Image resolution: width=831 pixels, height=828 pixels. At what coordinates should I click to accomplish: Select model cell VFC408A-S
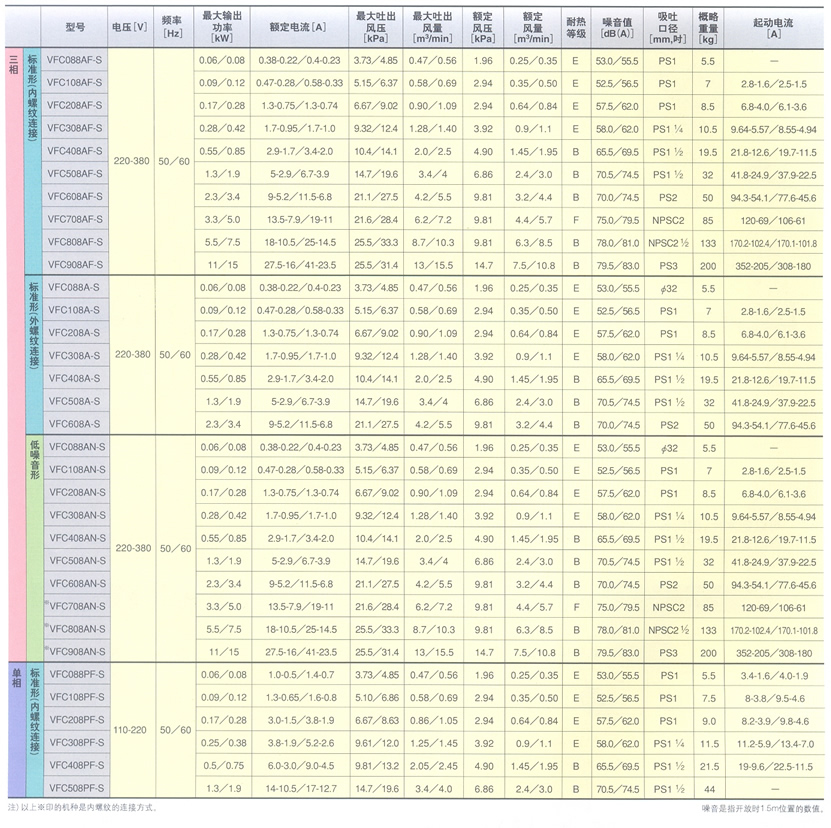(x=74, y=378)
